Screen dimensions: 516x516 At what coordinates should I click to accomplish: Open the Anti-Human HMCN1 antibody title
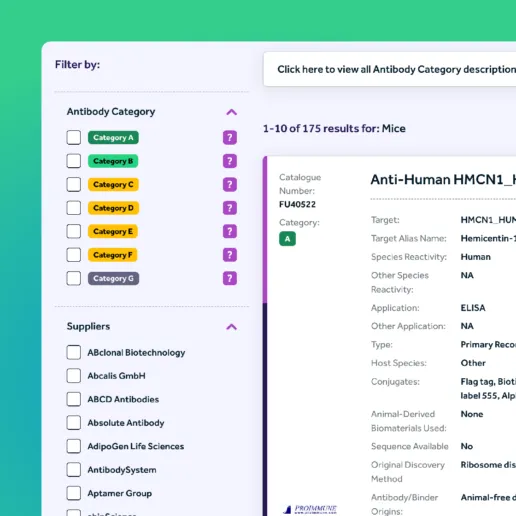point(443,180)
